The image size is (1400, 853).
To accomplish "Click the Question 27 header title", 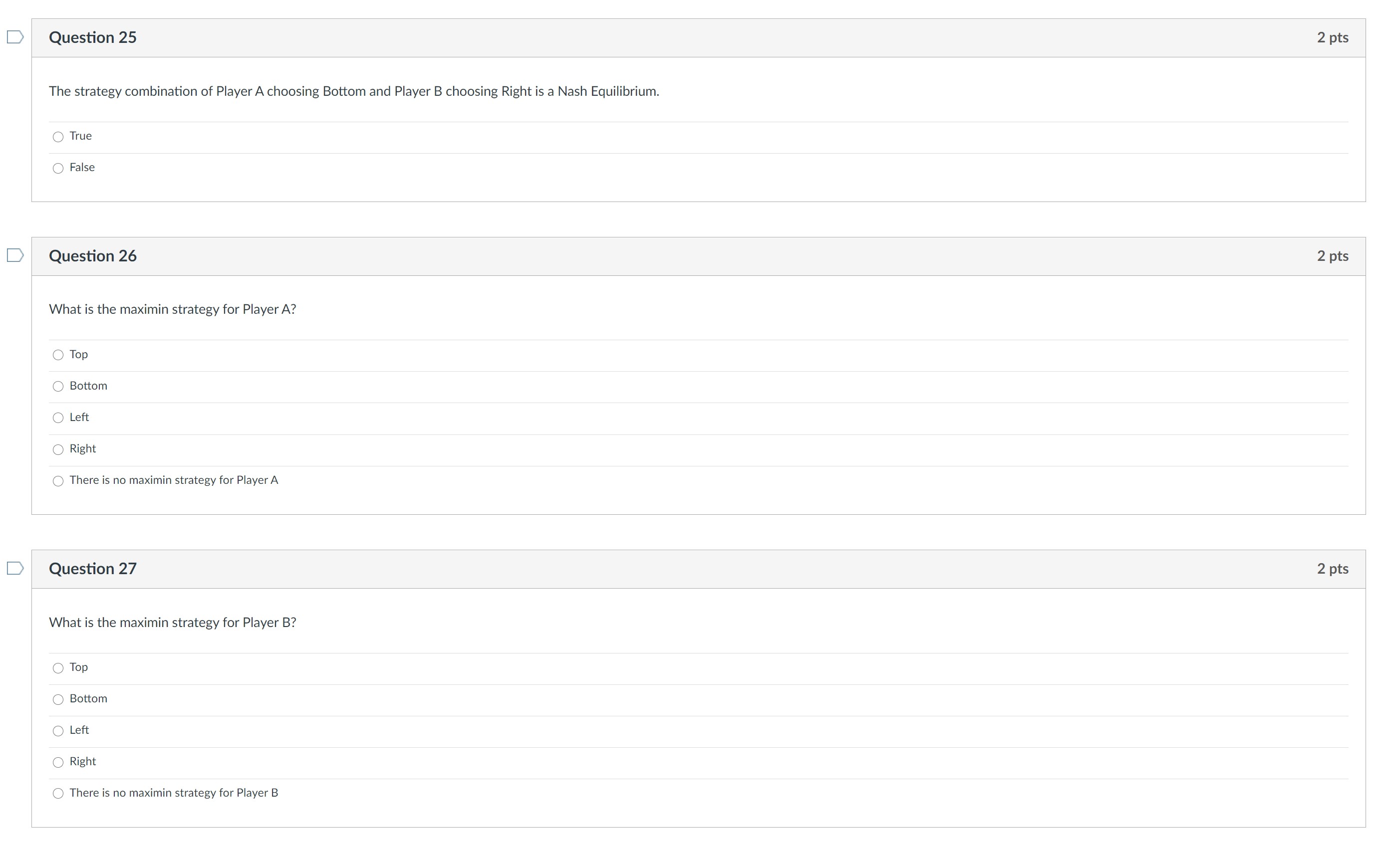I will pos(93,569).
